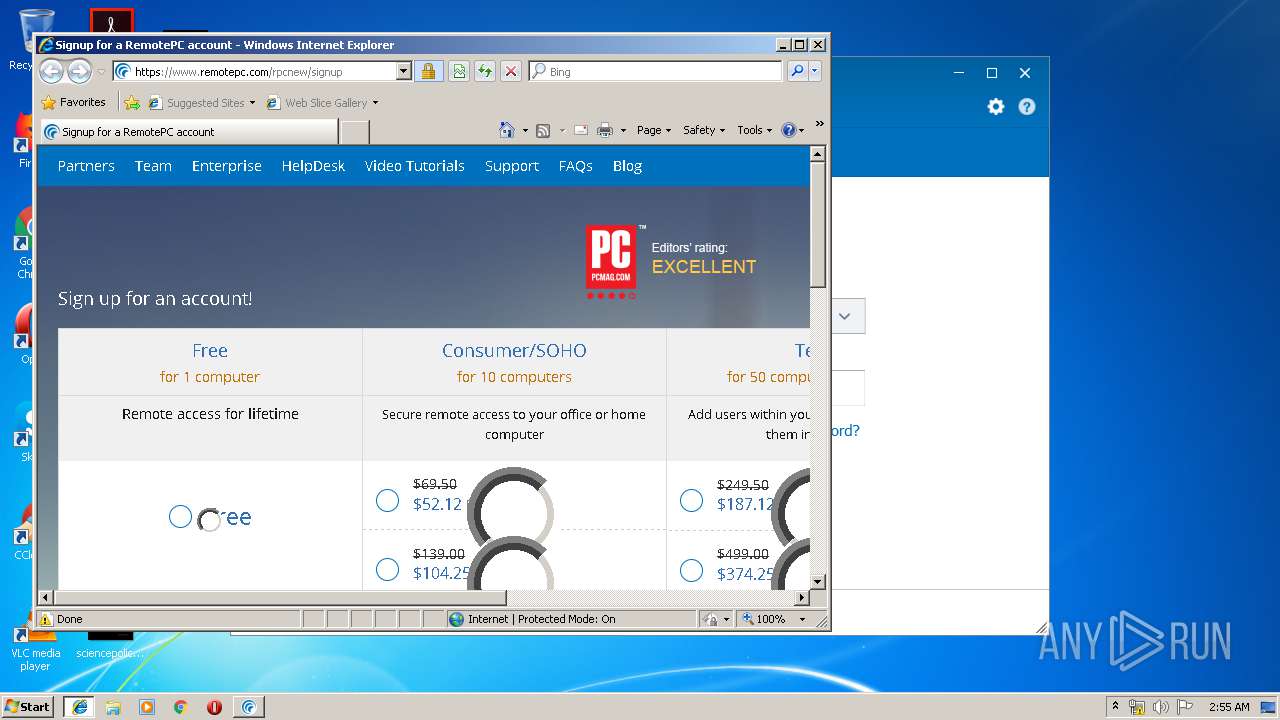Open a new blank tab
Image resolution: width=1280 pixels, height=720 pixels.
coord(355,132)
